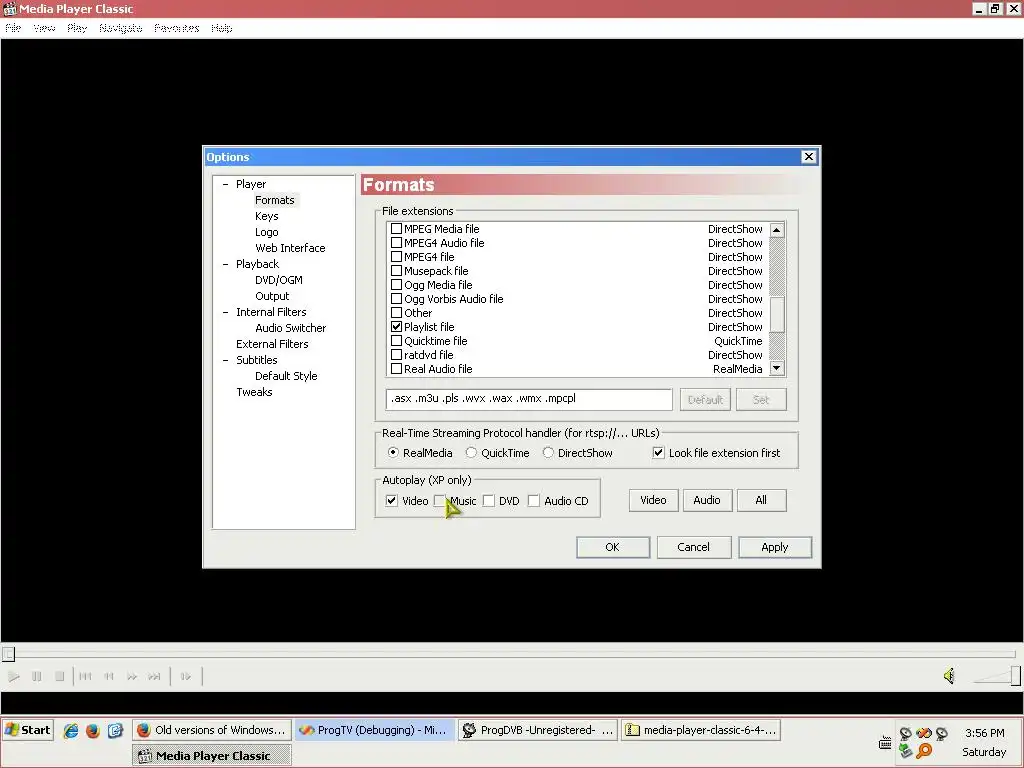Open Firefox from quick launch bar
The width and height of the screenshot is (1024, 768).
pos(93,730)
